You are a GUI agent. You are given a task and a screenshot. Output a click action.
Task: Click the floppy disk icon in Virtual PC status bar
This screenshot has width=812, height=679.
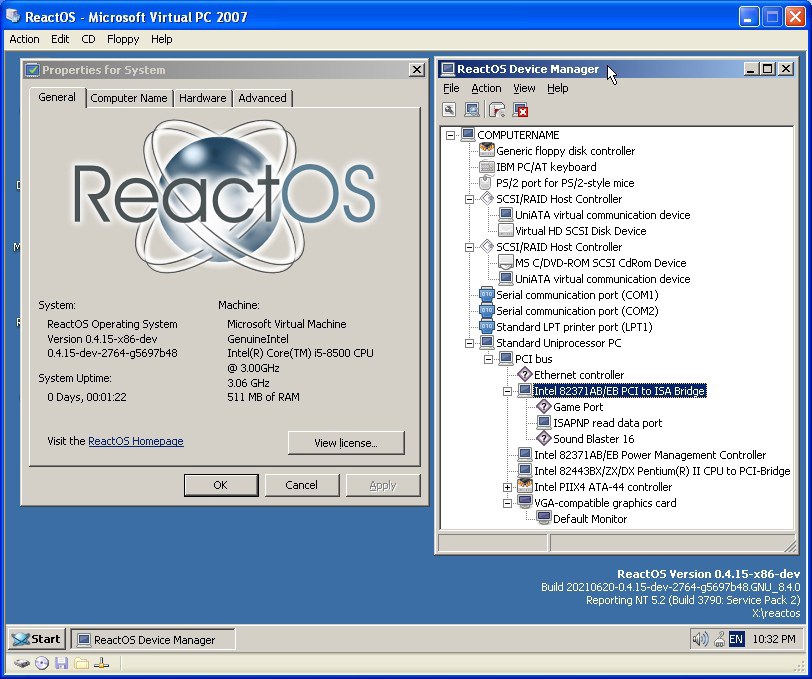(x=62, y=663)
